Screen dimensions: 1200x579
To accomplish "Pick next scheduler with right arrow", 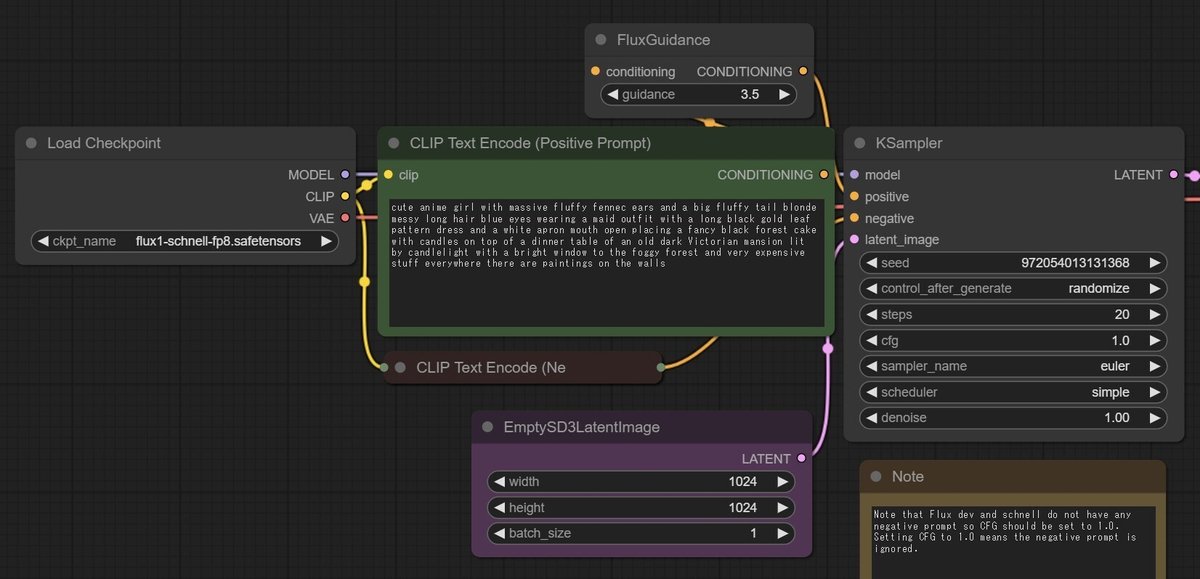I will tap(1154, 392).
